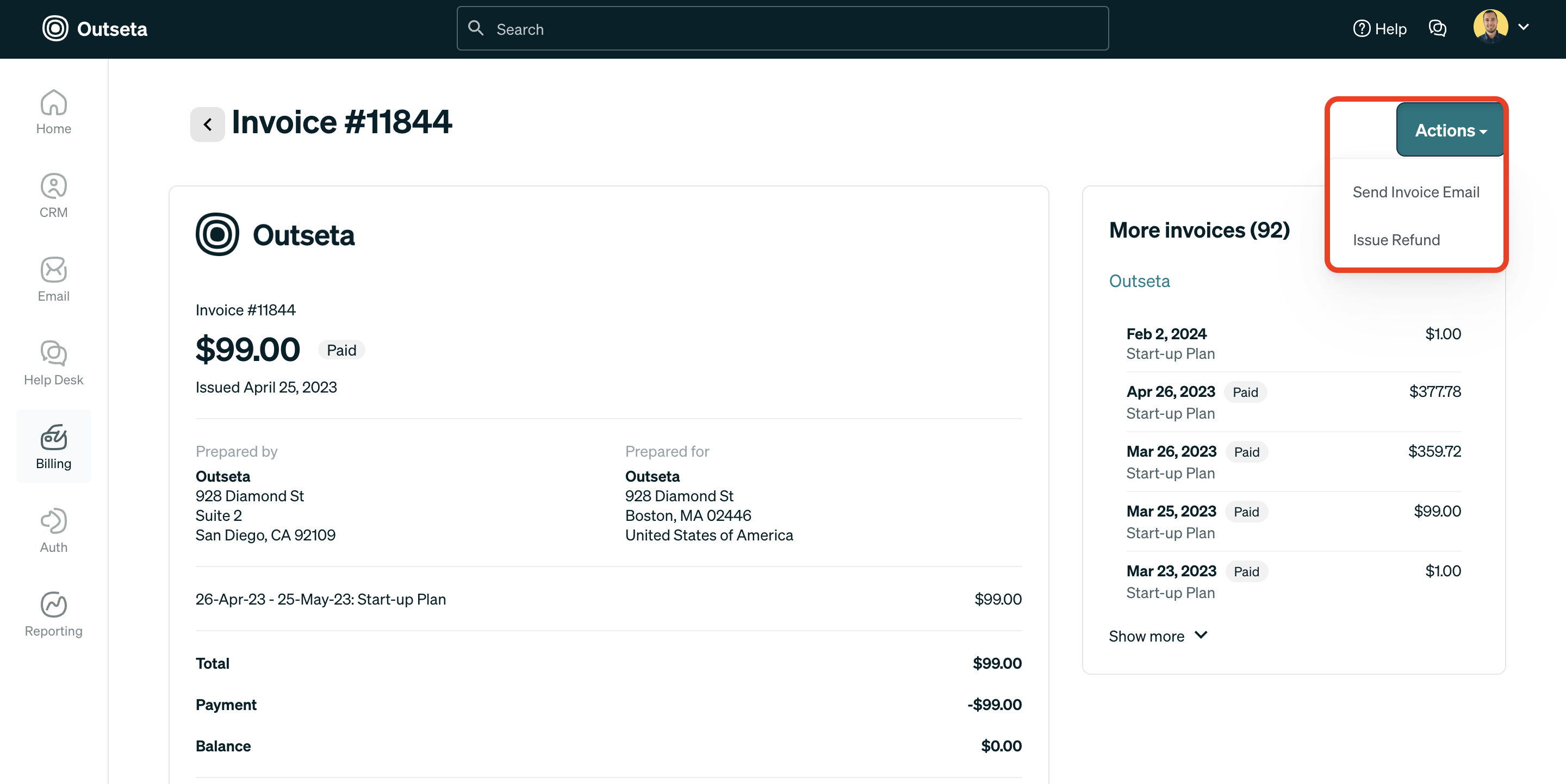Open the Reporting section

click(53, 614)
